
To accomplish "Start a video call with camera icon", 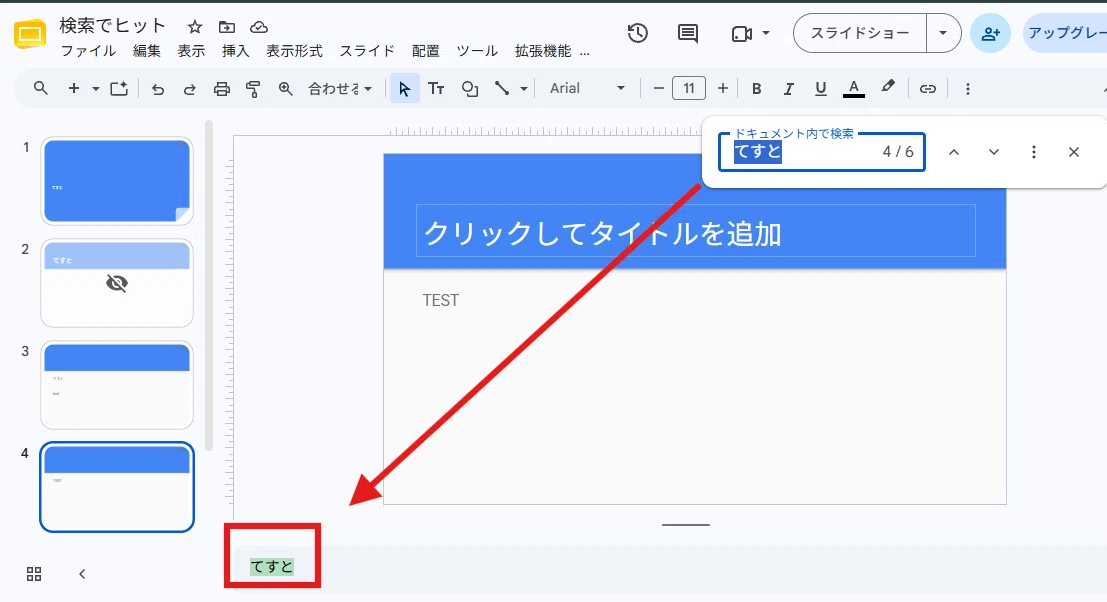I will click(742, 33).
